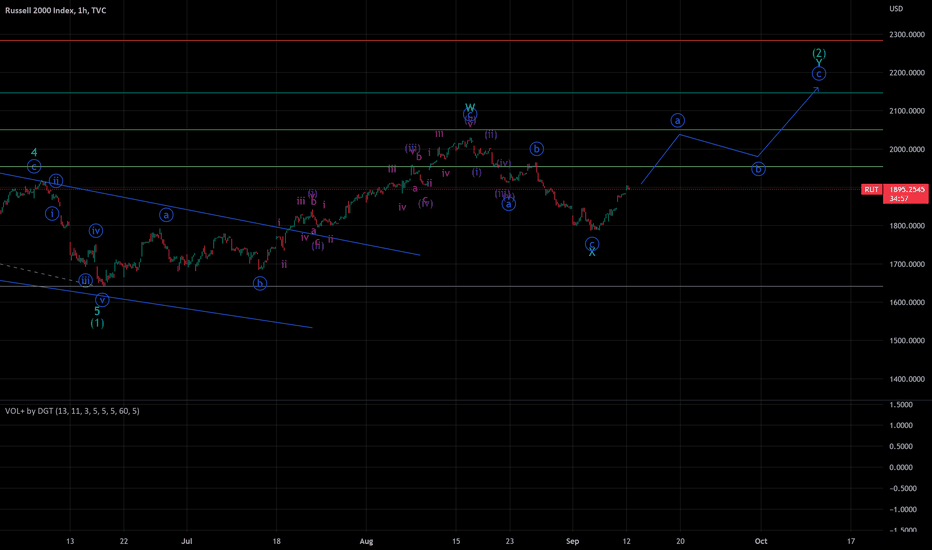Select the teal horizontal line below 2200
Screen dimensions: 932x550
coord(441,93)
